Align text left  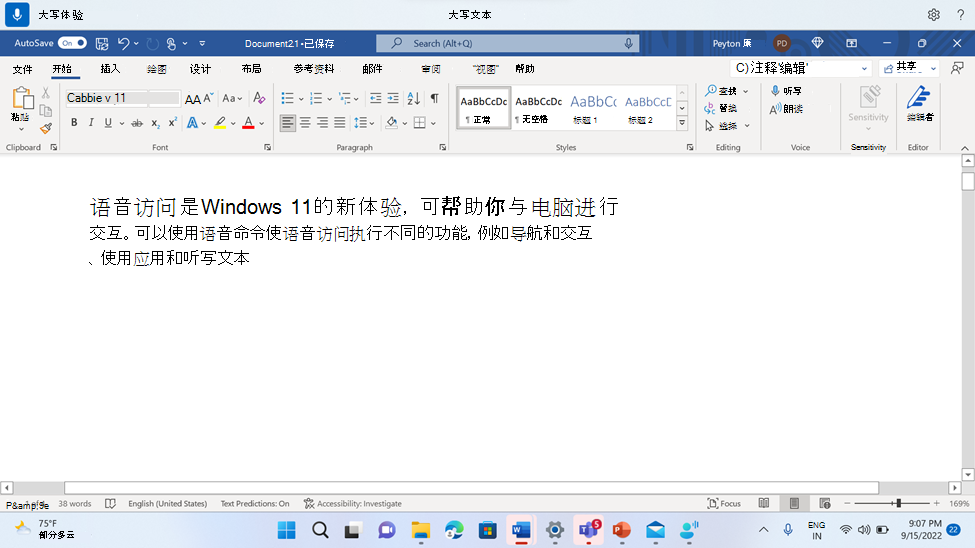point(287,123)
